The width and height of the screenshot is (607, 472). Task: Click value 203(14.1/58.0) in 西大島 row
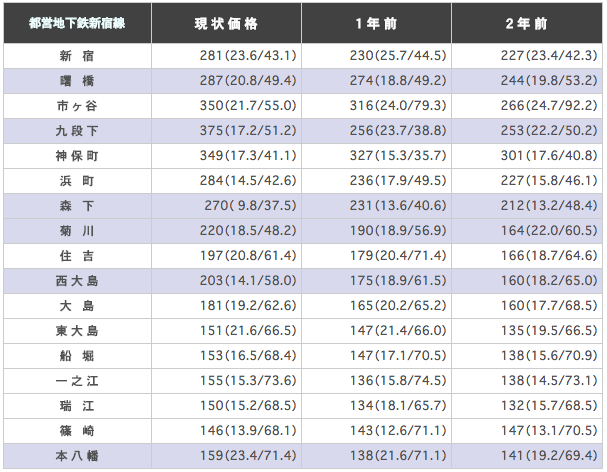click(248, 280)
